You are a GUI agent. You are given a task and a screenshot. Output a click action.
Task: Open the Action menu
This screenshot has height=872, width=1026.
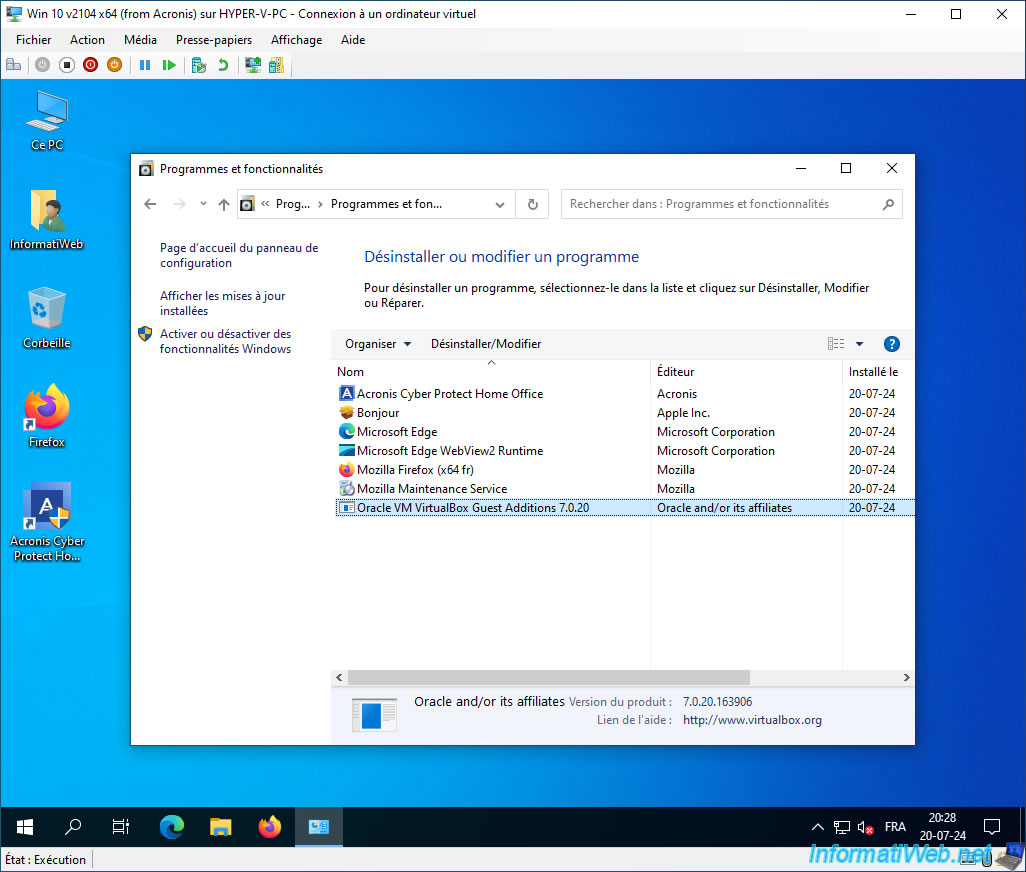click(87, 40)
